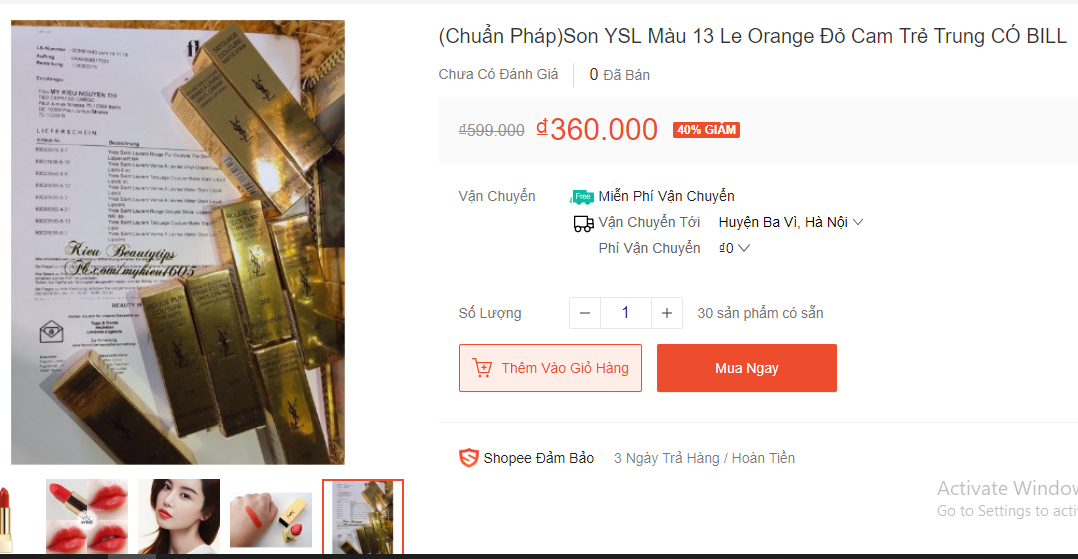Click the cart icon in Thêm Vào Giỏ Hàng
Viewport: 1078px width, 559px height.
pos(483,368)
